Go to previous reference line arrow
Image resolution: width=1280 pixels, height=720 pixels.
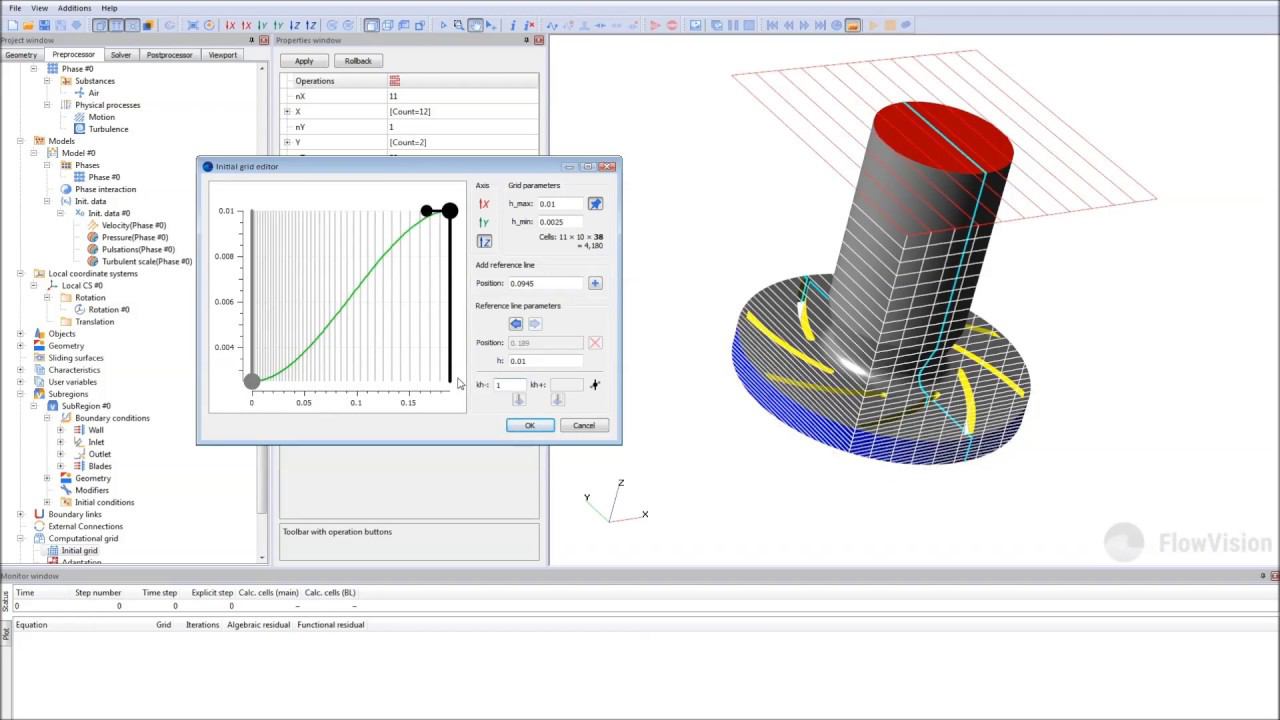(516, 324)
